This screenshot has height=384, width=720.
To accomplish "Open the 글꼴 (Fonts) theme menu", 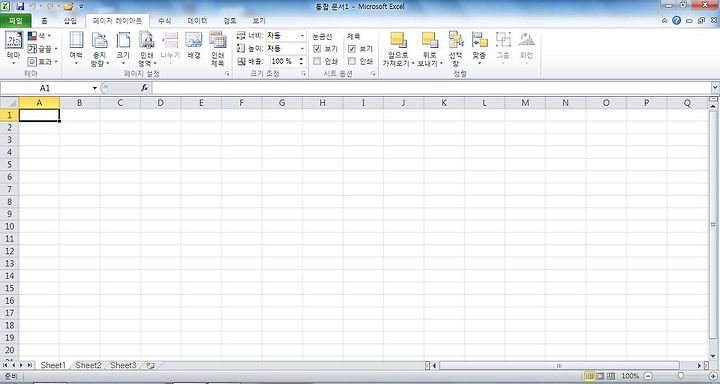I will (43, 49).
